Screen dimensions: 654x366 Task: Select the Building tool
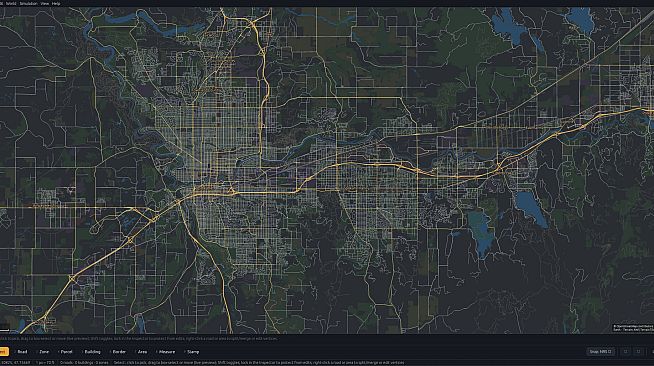click(x=91, y=352)
